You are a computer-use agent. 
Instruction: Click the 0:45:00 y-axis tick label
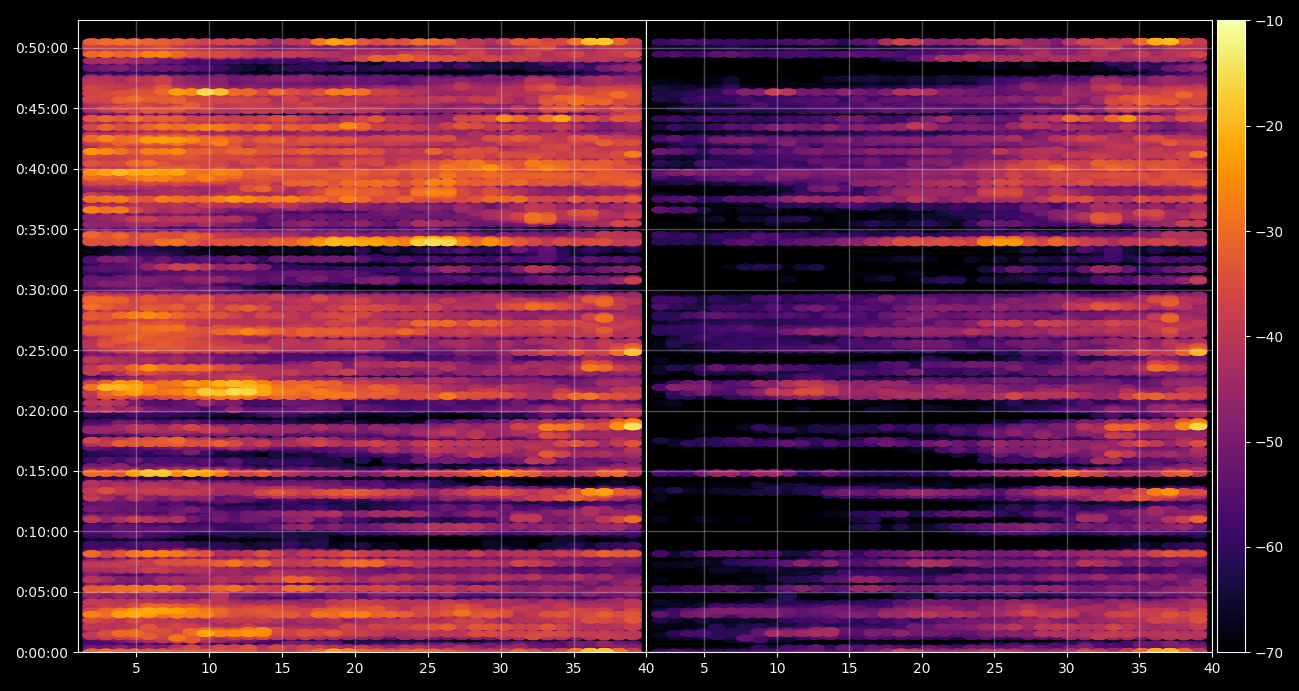[41, 109]
